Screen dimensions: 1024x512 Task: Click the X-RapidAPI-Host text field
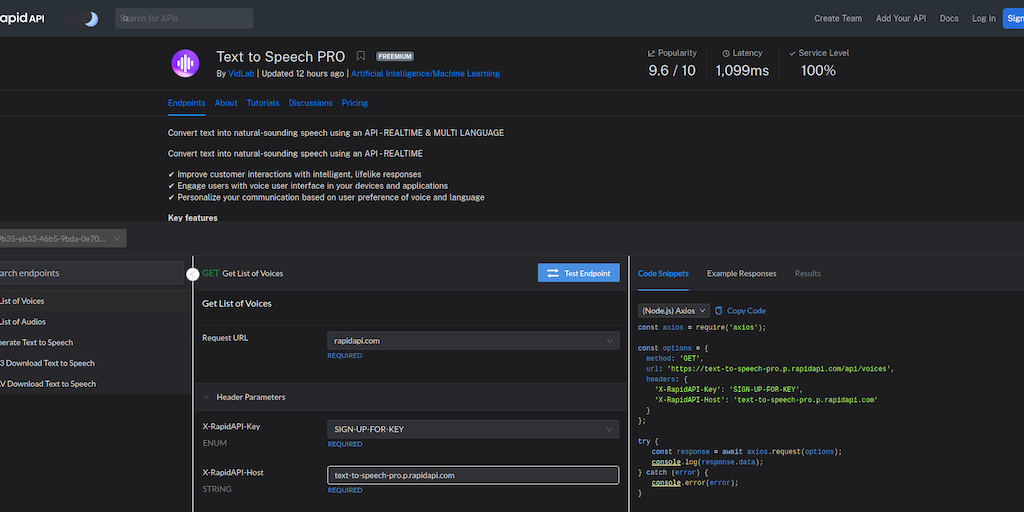tap(473, 475)
